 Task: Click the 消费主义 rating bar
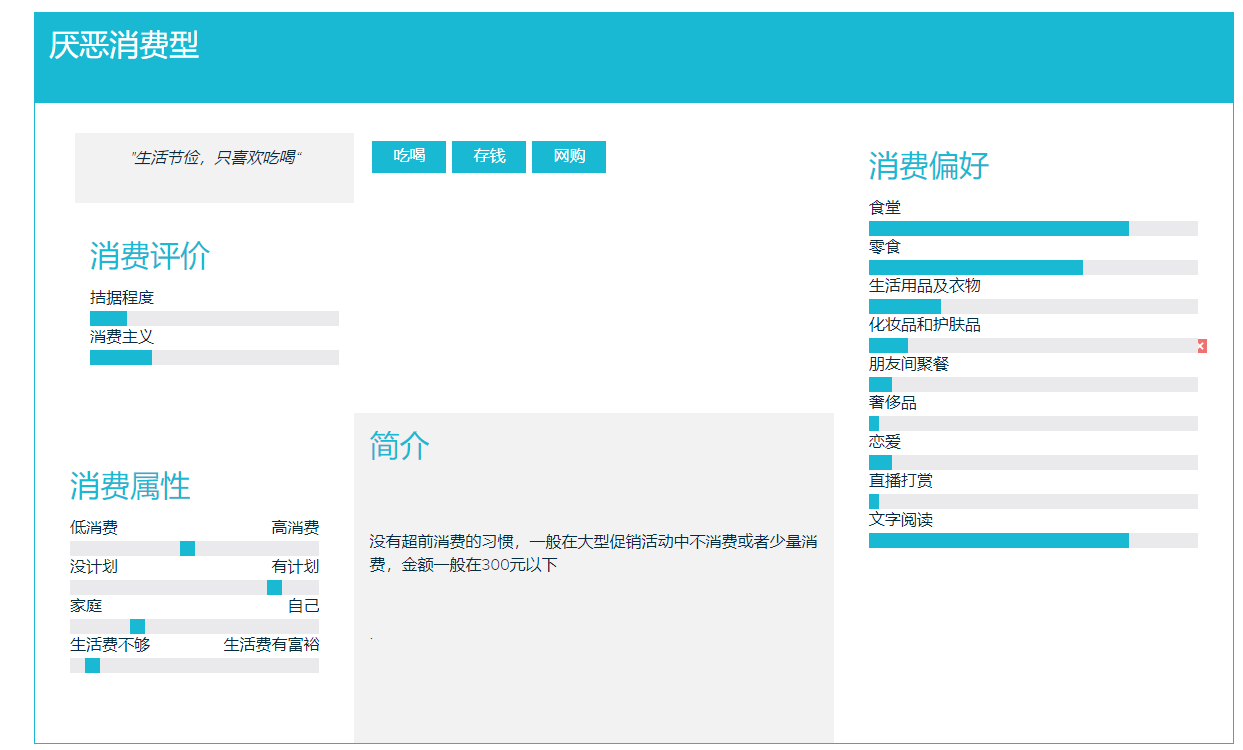(214, 358)
